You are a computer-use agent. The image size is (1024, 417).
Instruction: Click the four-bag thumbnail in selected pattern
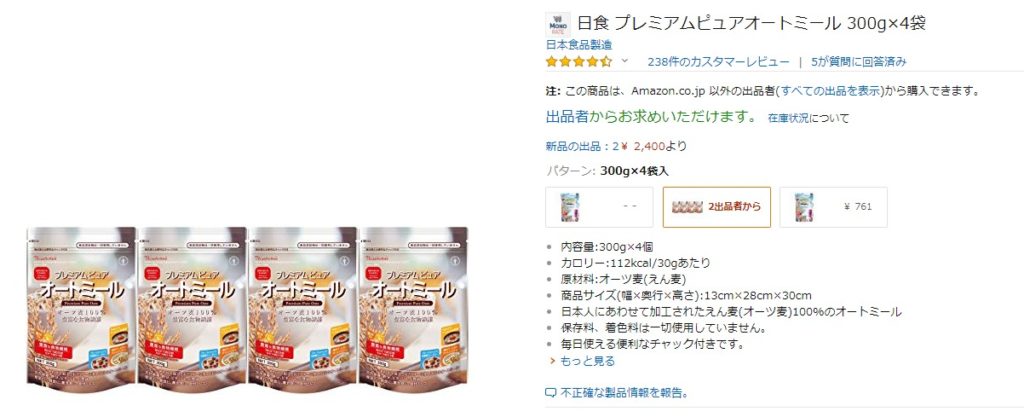(x=687, y=207)
